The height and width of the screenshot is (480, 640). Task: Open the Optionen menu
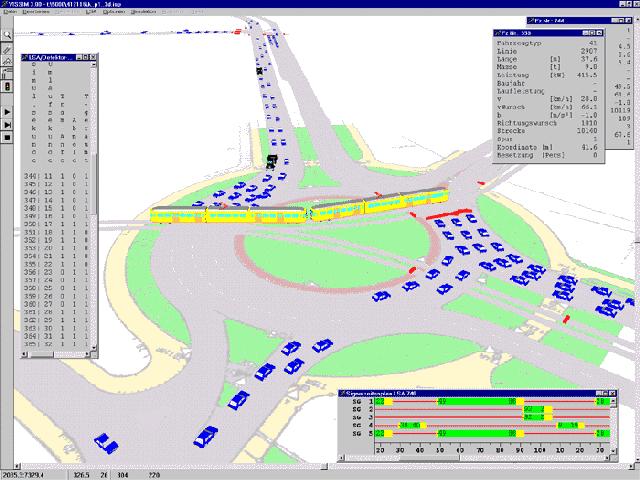114,14
